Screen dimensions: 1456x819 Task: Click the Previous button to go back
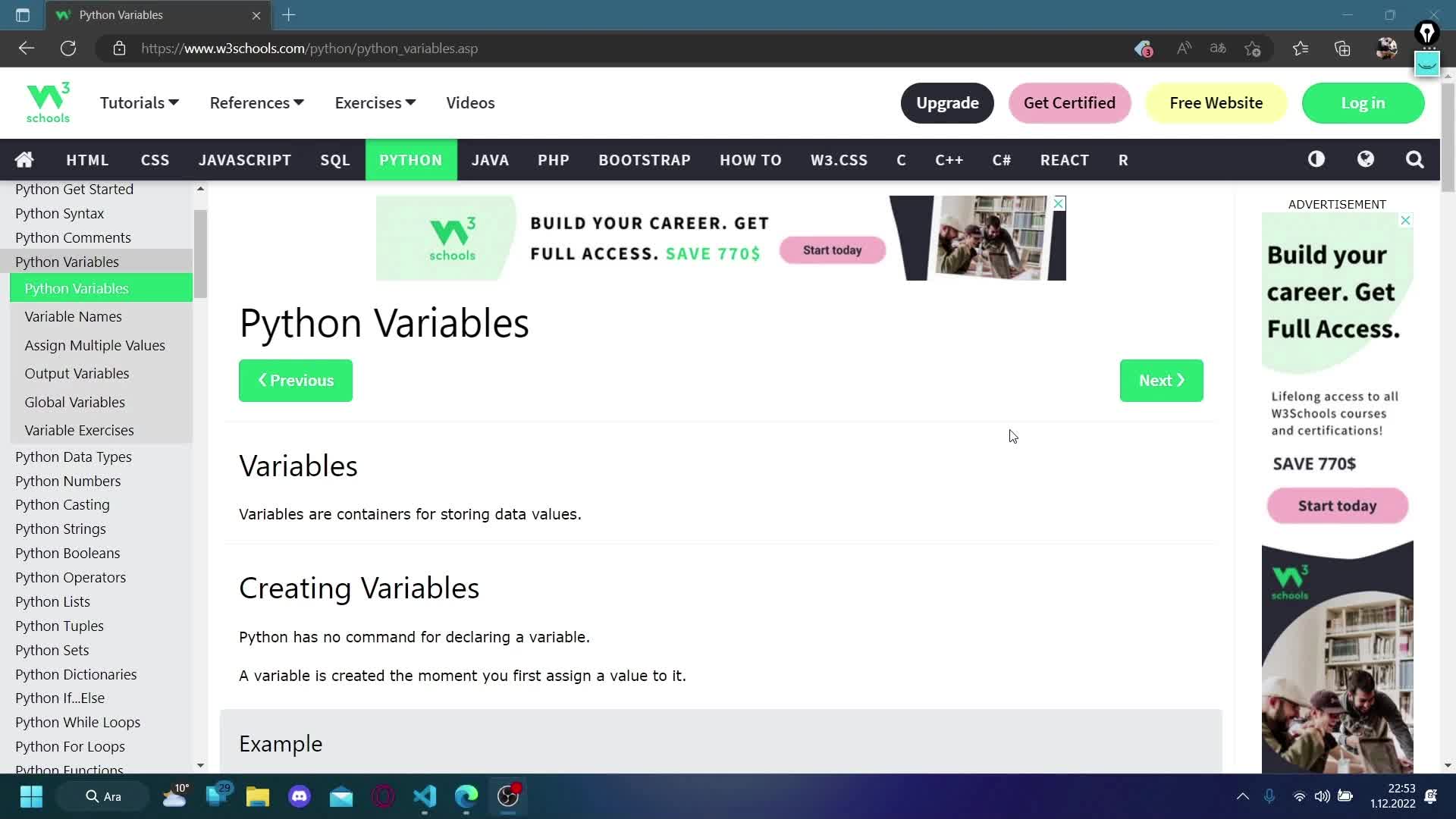[296, 380]
